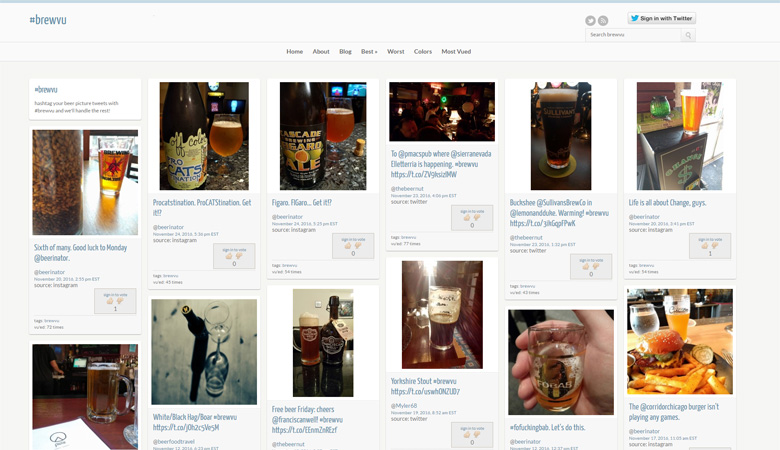Go to the Most Vued page
Image resolution: width=780 pixels, height=450 pixels.
coord(456,51)
